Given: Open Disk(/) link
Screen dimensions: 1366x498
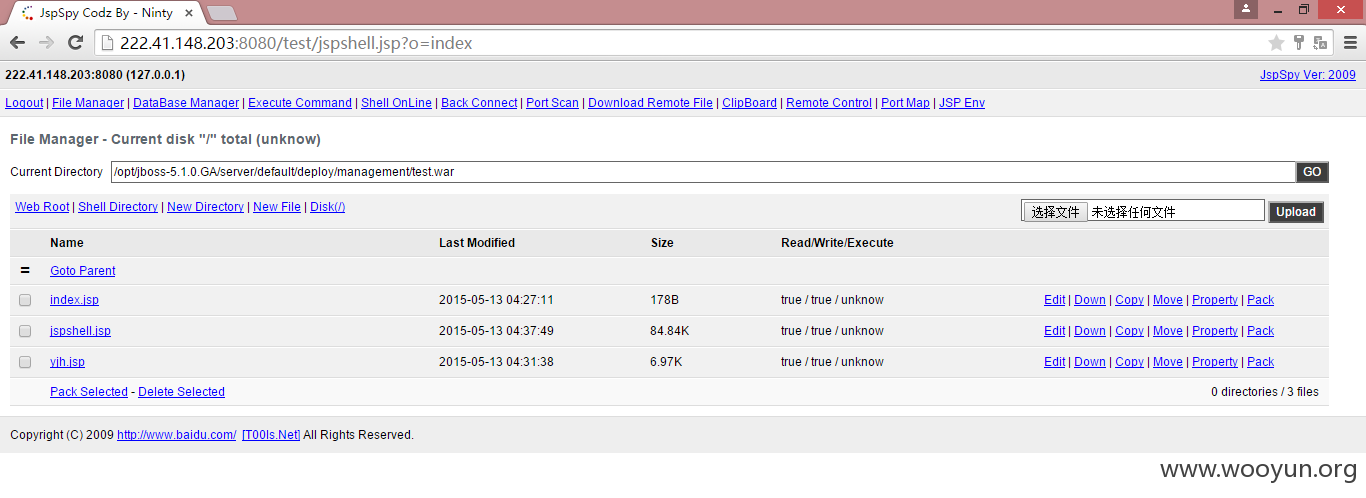Looking at the screenshot, I should click(x=327, y=207).
